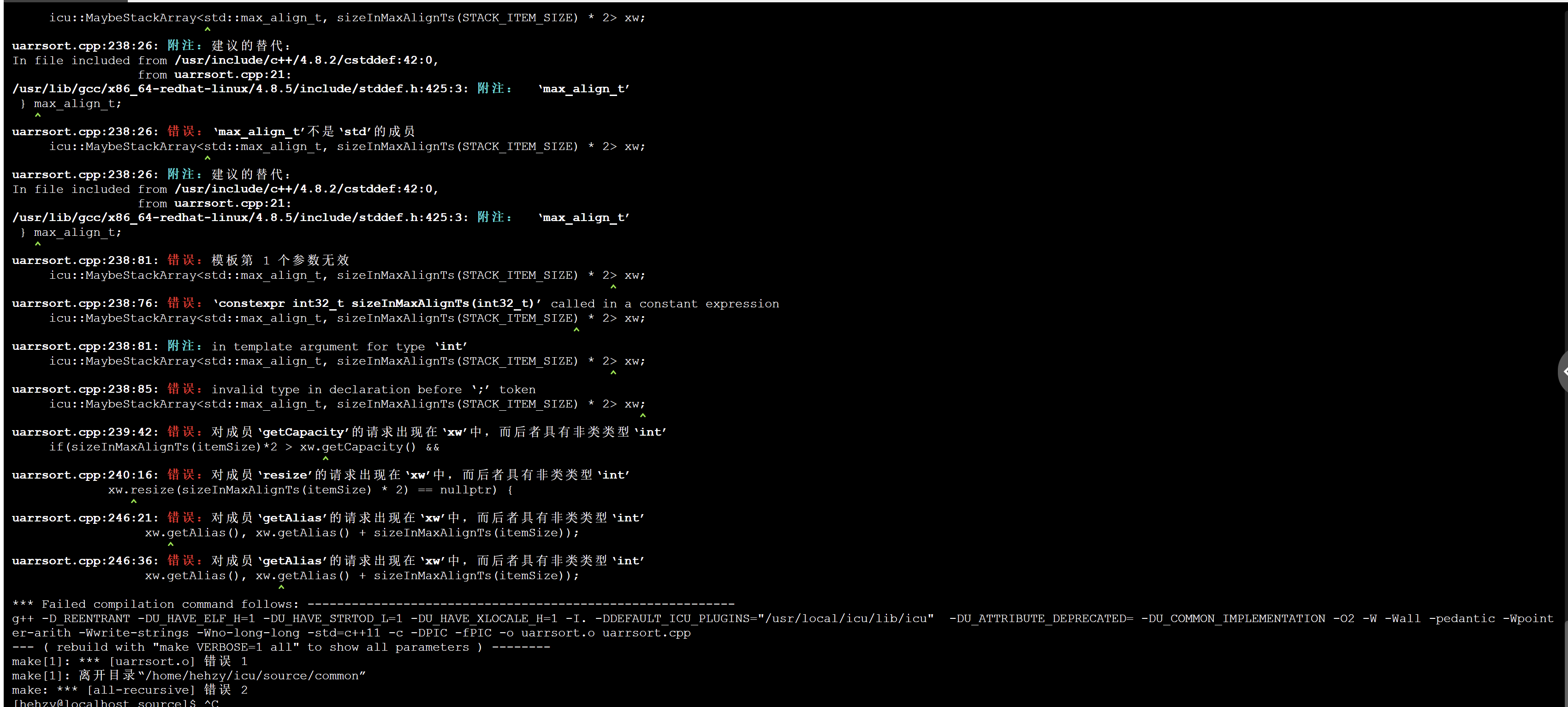Click code line "xw.resize(sizeInMaxAlignTs(itemSize) * 2) == nullptr) {"
Screen dimensions: 1568x707
310,490
